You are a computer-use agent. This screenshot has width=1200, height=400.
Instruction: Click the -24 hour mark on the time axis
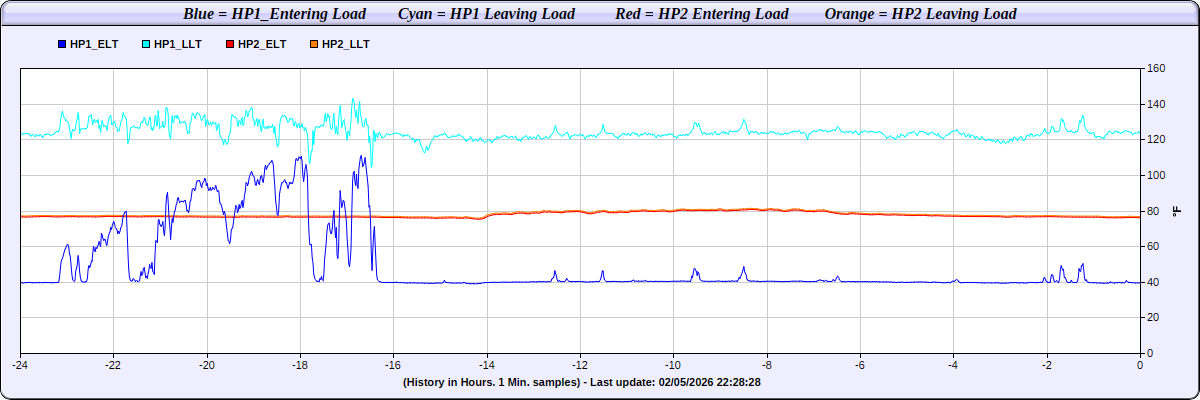(20, 365)
